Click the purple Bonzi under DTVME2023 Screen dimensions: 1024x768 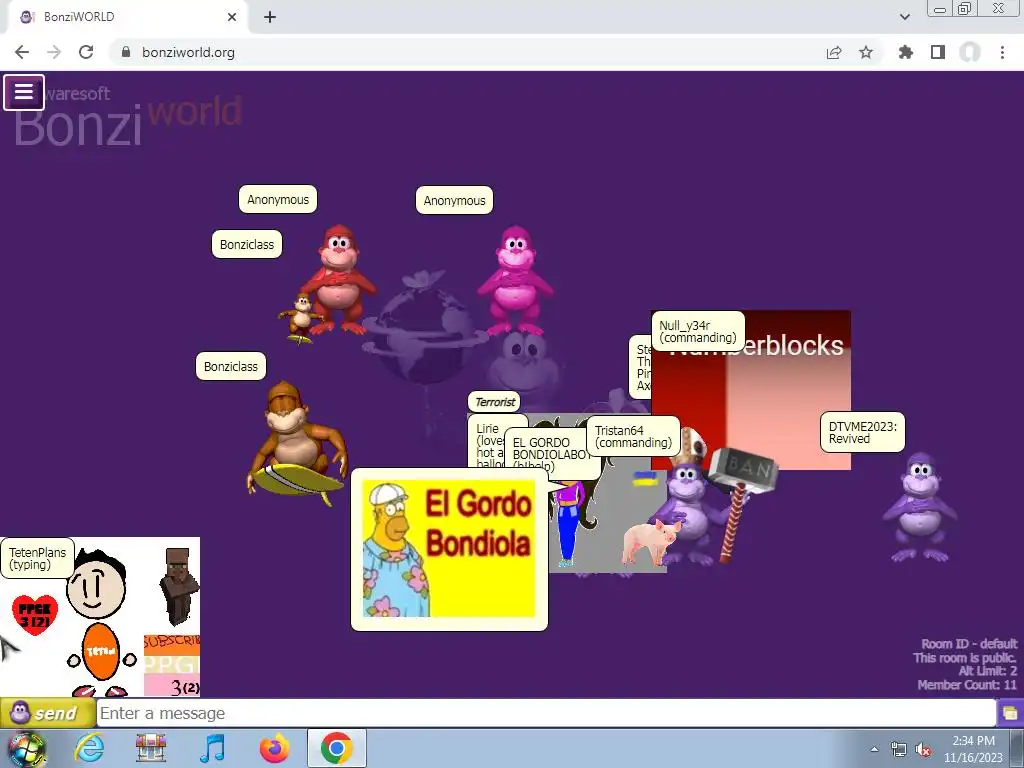click(x=920, y=507)
